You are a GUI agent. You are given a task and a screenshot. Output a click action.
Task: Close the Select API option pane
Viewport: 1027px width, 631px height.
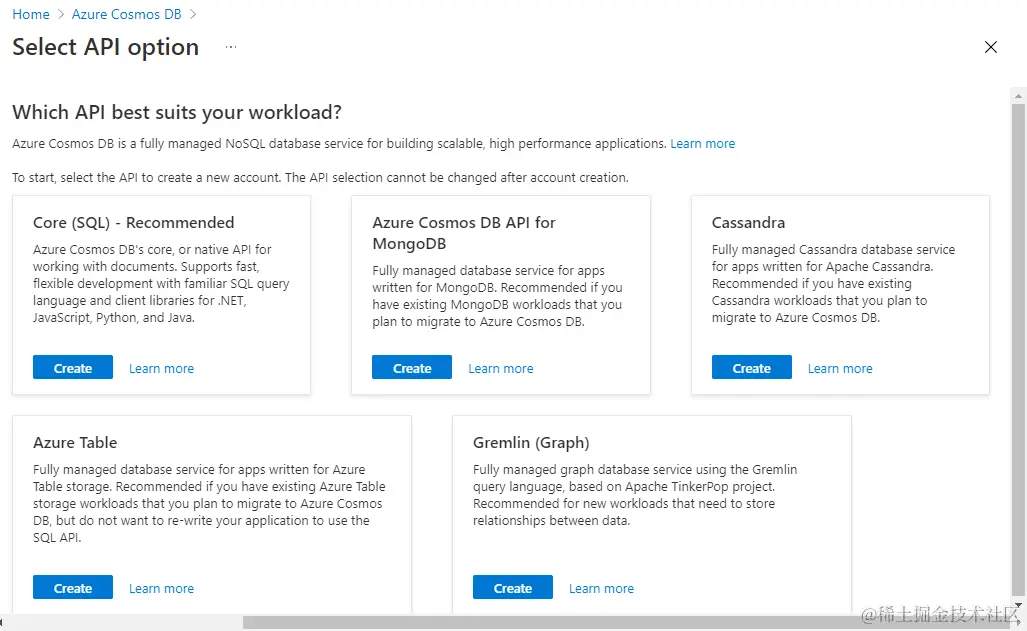tap(990, 47)
